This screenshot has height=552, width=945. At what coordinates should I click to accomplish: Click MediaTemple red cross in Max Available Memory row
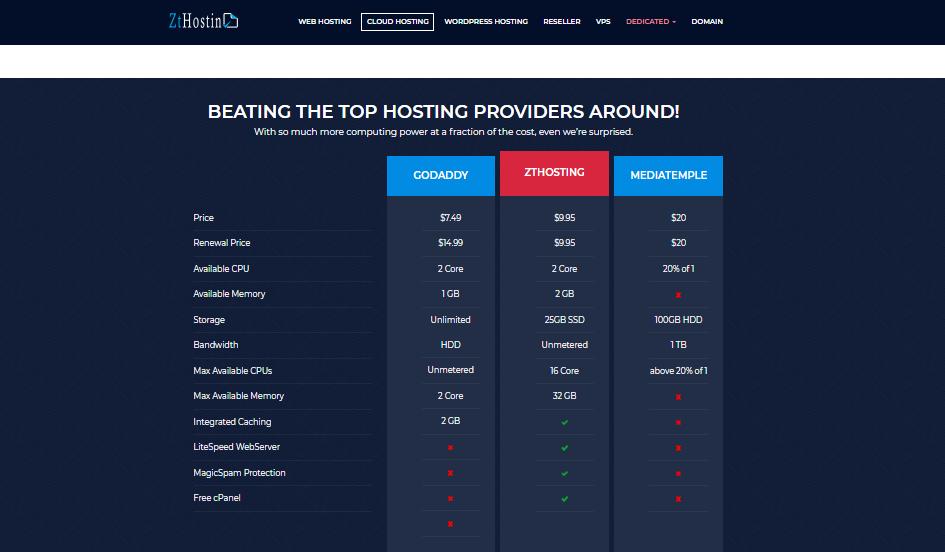679,397
